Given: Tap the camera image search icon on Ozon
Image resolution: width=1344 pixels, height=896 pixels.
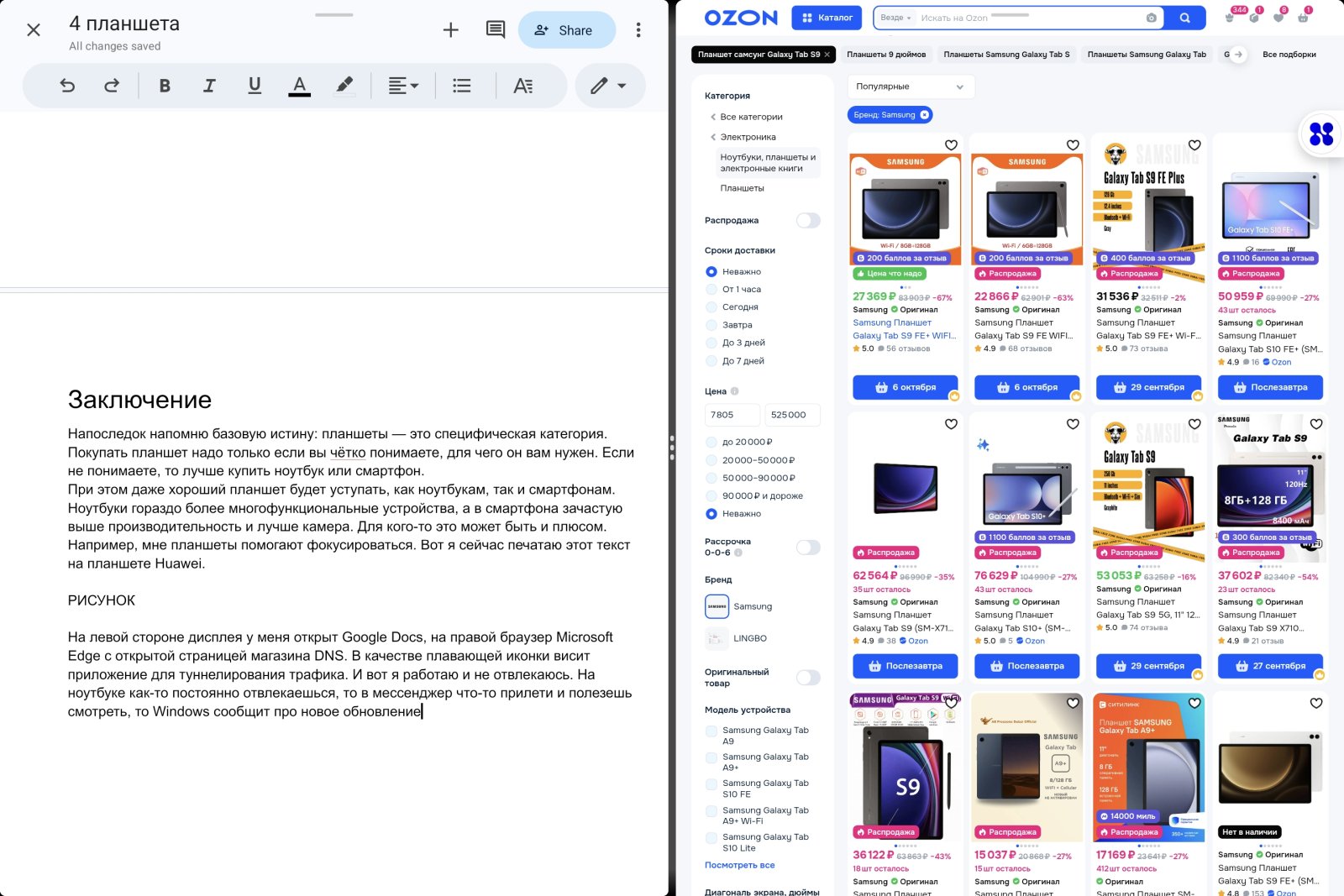Looking at the screenshot, I should point(1151,18).
